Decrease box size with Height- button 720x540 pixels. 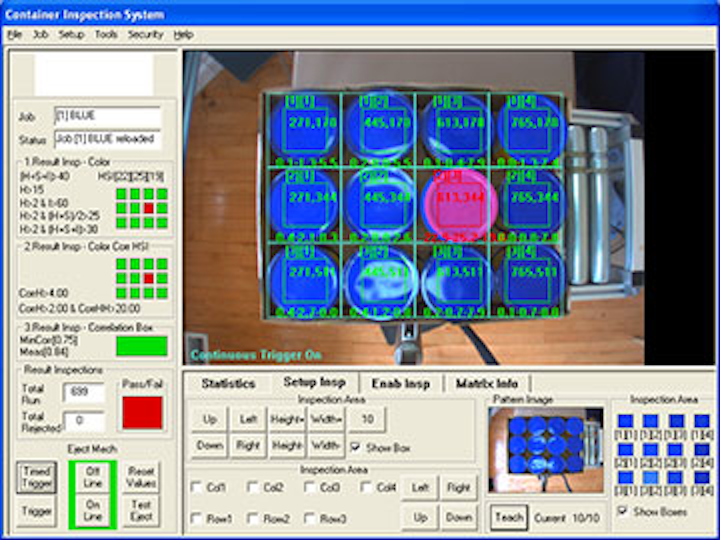(x=287, y=445)
